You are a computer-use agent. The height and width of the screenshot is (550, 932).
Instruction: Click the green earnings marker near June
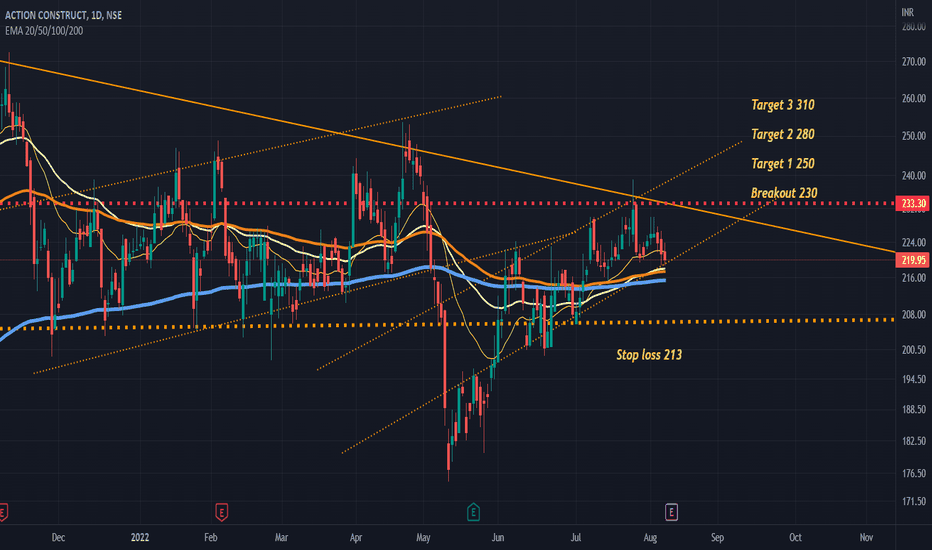click(473, 512)
